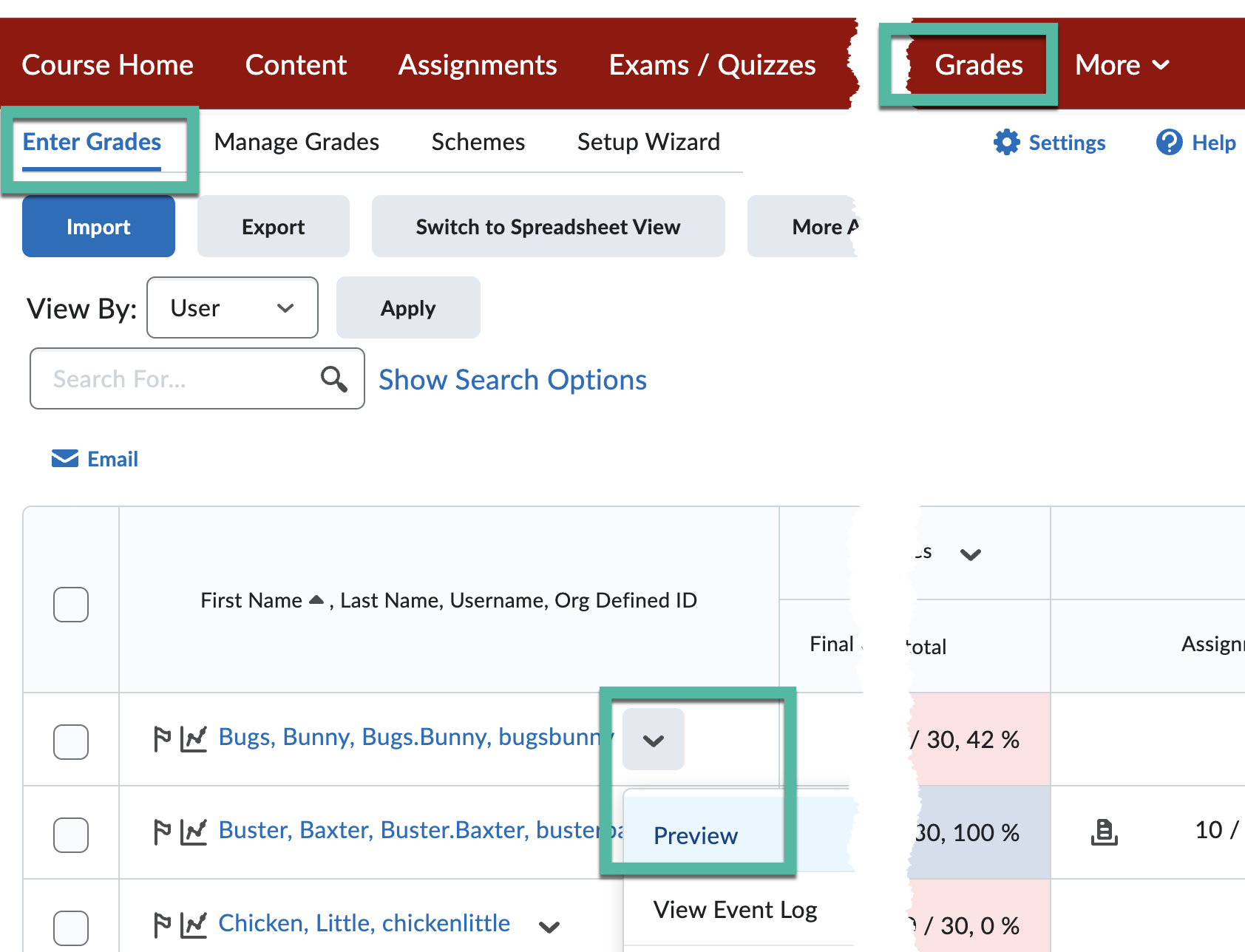Open Exams / Quizzes
The width and height of the screenshot is (1245, 952).
point(712,65)
